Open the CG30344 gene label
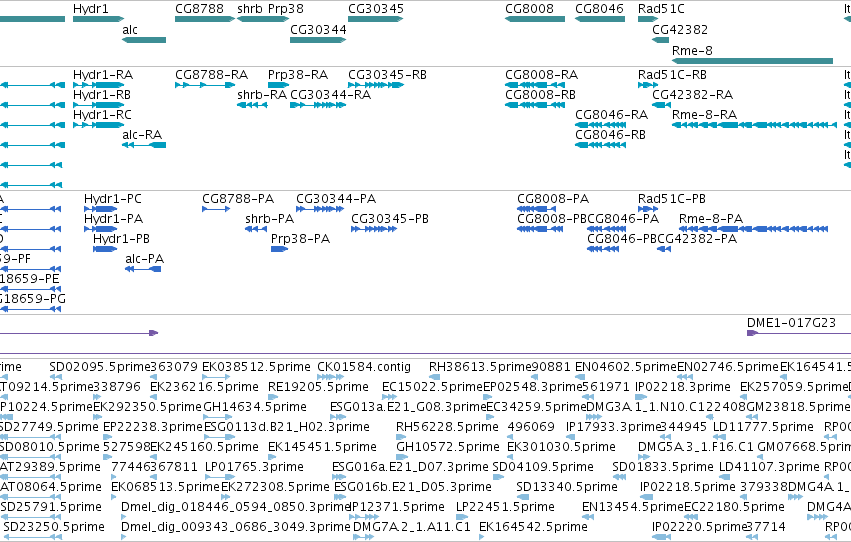Viewport: 851px width, 542px height. (318, 30)
